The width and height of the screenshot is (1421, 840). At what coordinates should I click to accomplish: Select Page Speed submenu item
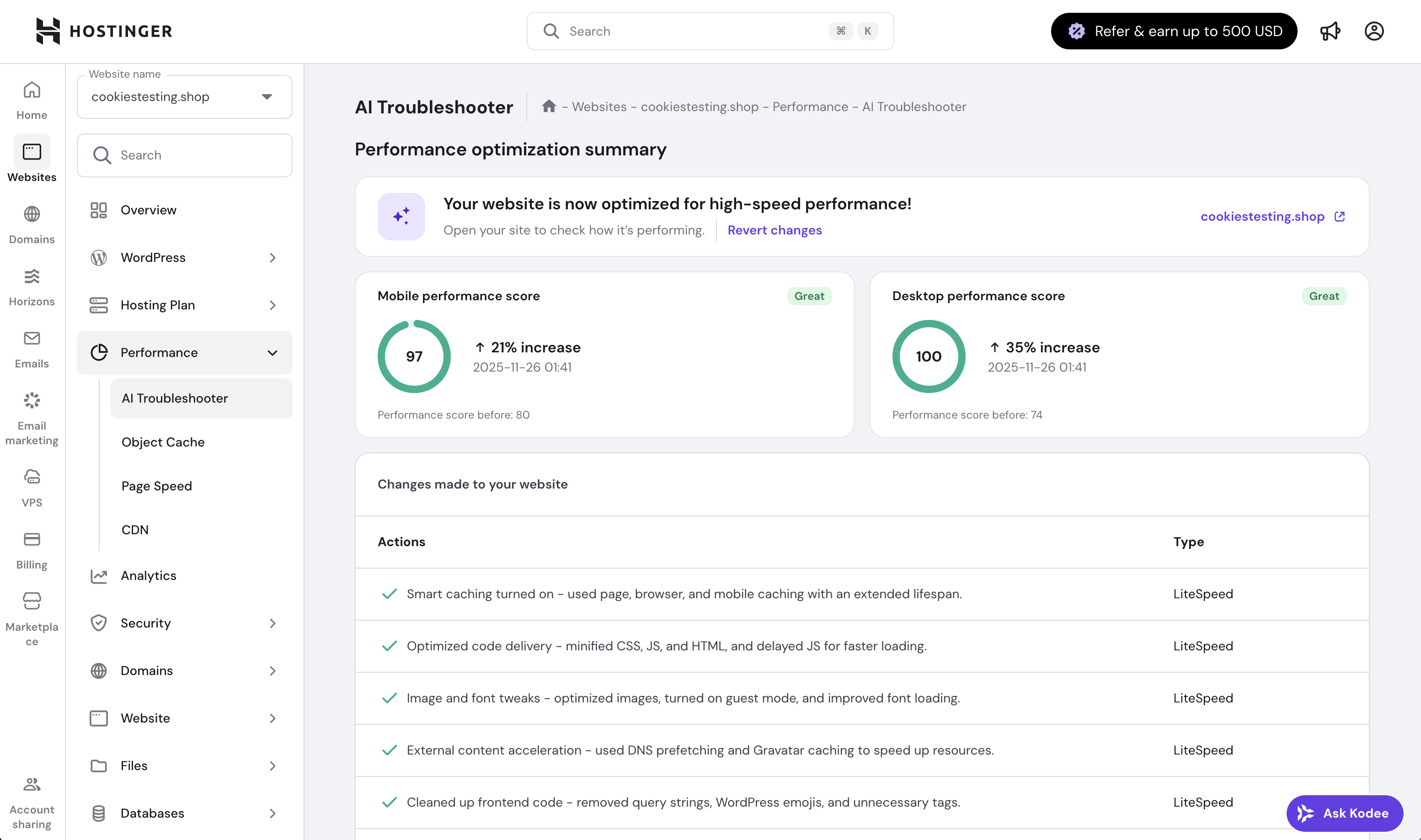tap(157, 486)
